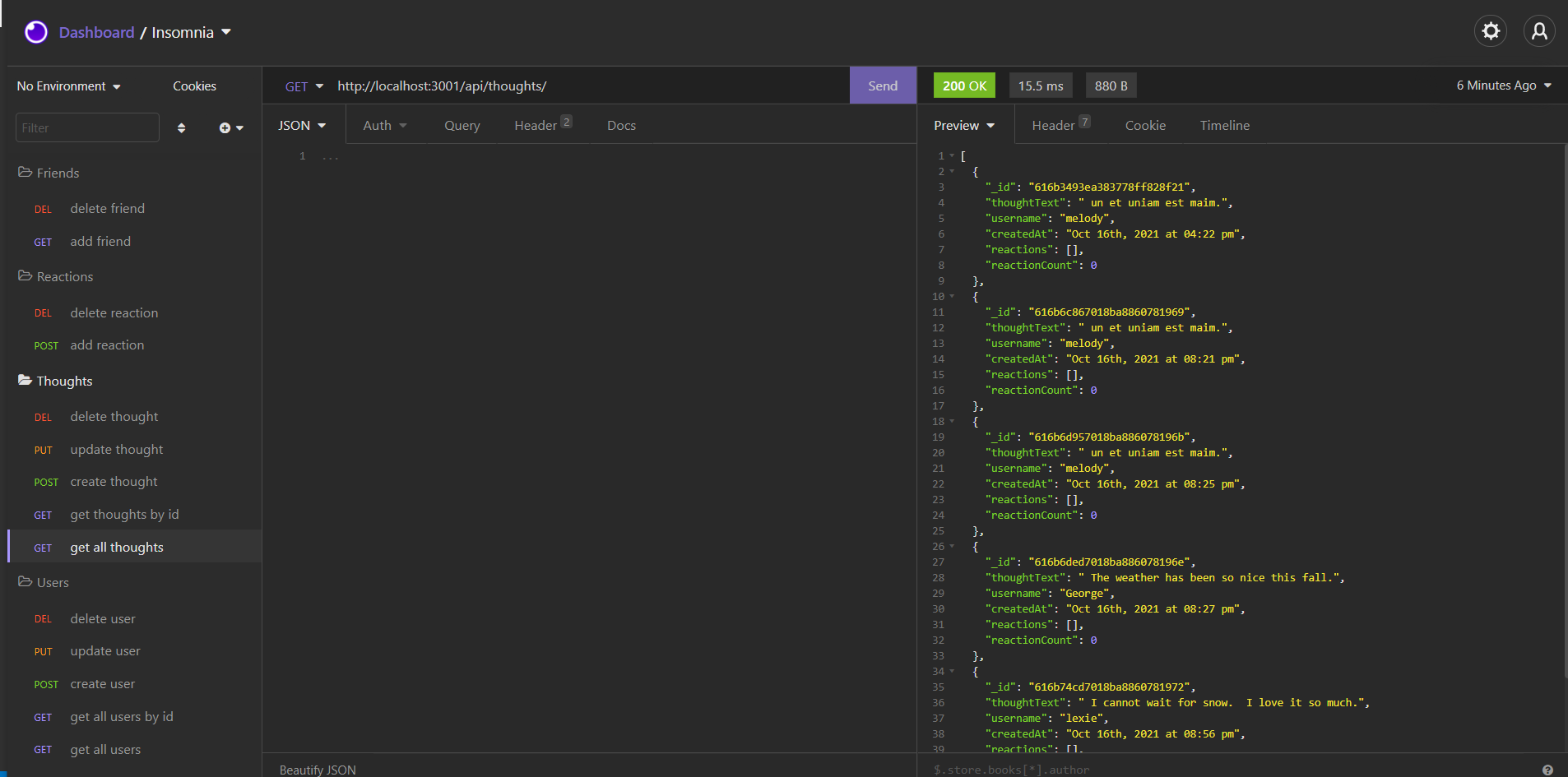
Task: Open the Timeline tab
Action: [1224, 126]
